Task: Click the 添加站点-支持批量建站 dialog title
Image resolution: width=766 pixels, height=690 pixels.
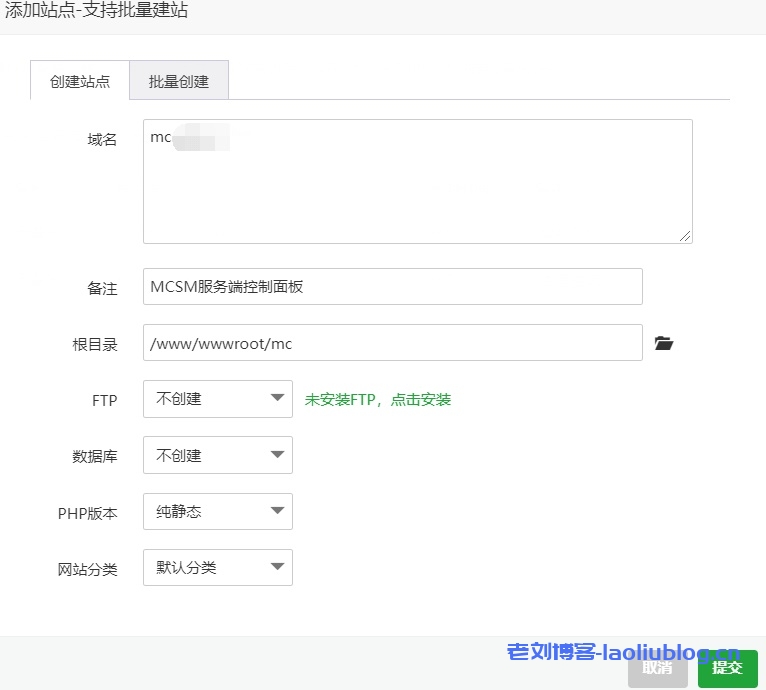Action: point(96,12)
